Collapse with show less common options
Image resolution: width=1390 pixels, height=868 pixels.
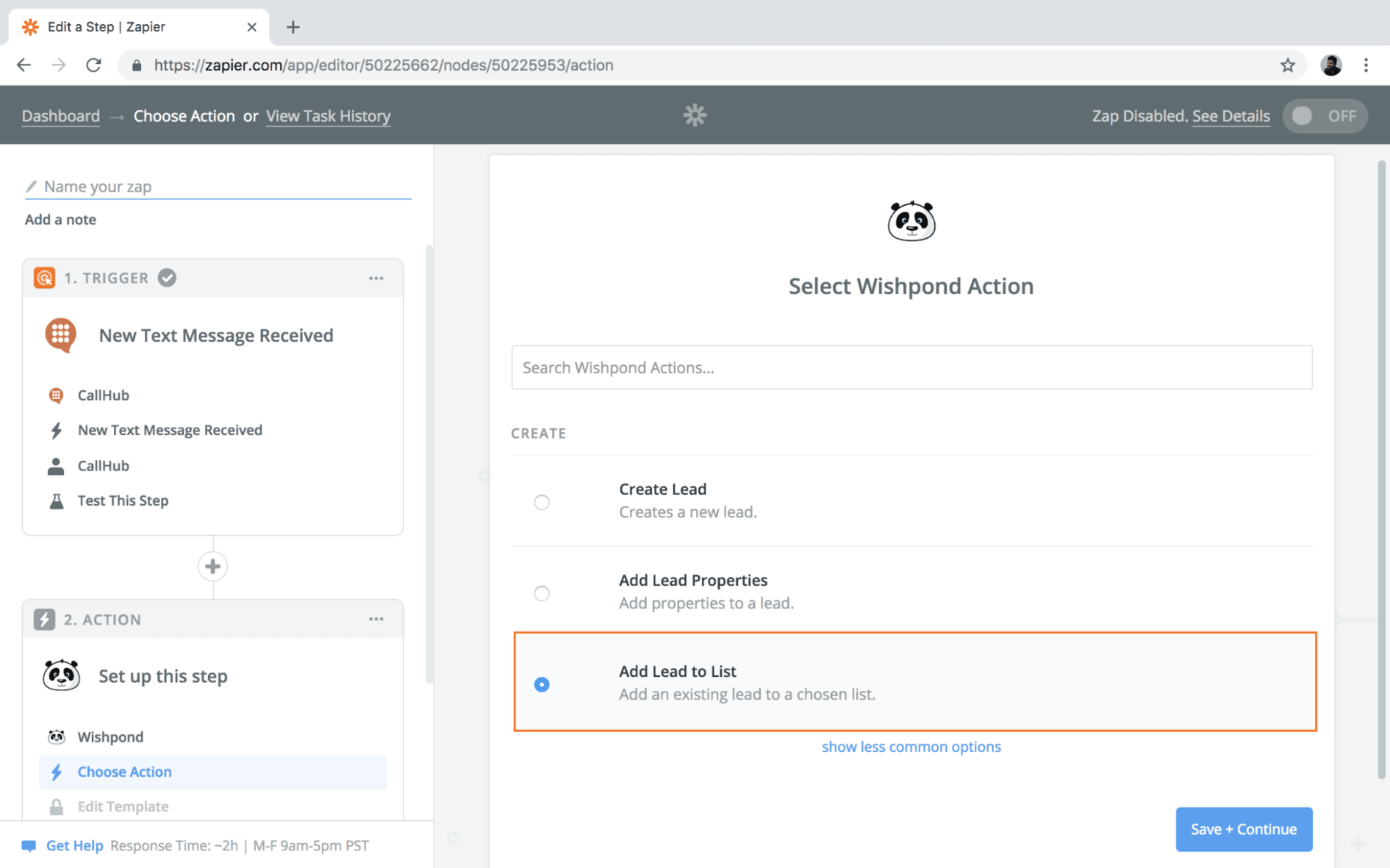point(911,746)
